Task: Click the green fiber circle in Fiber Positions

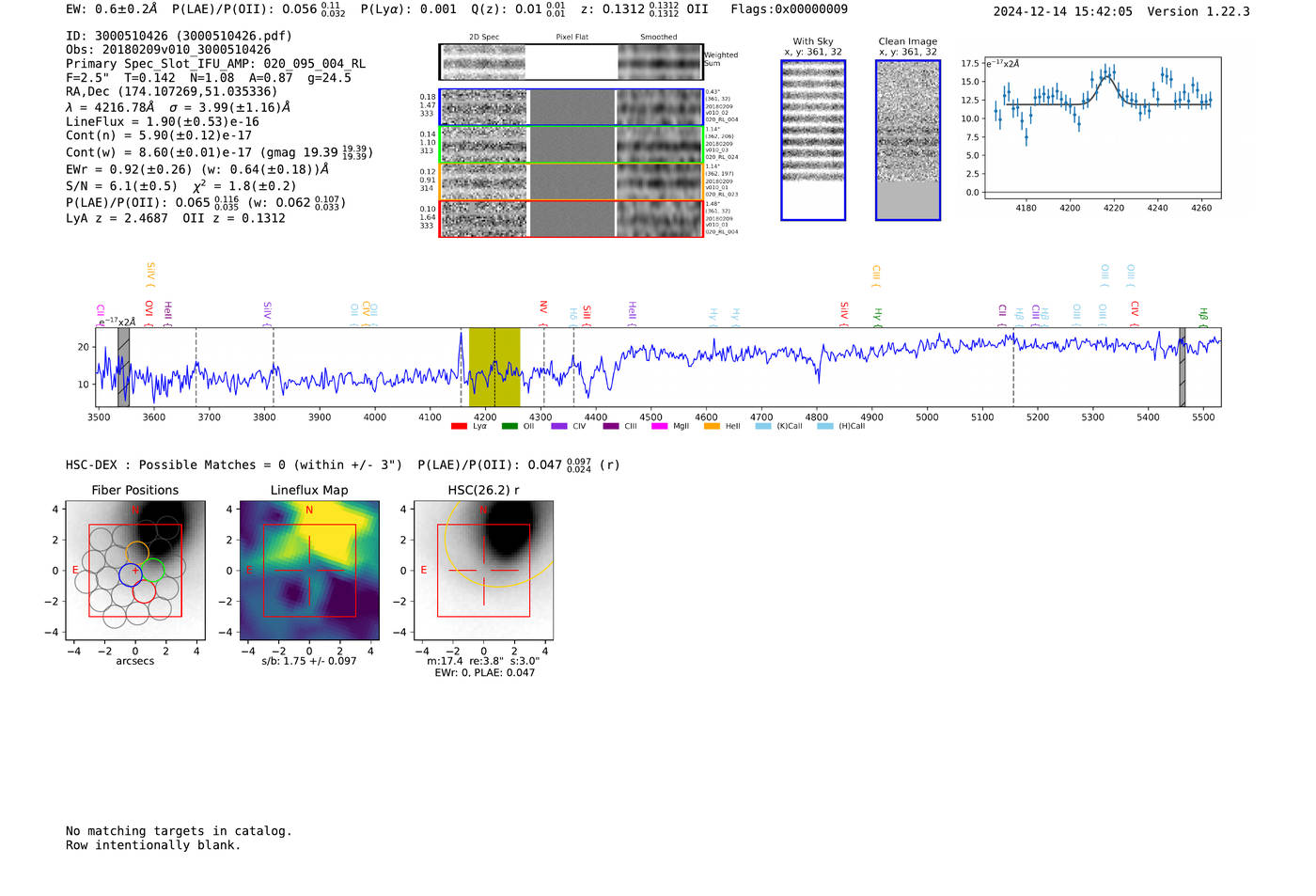Action: click(151, 570)
